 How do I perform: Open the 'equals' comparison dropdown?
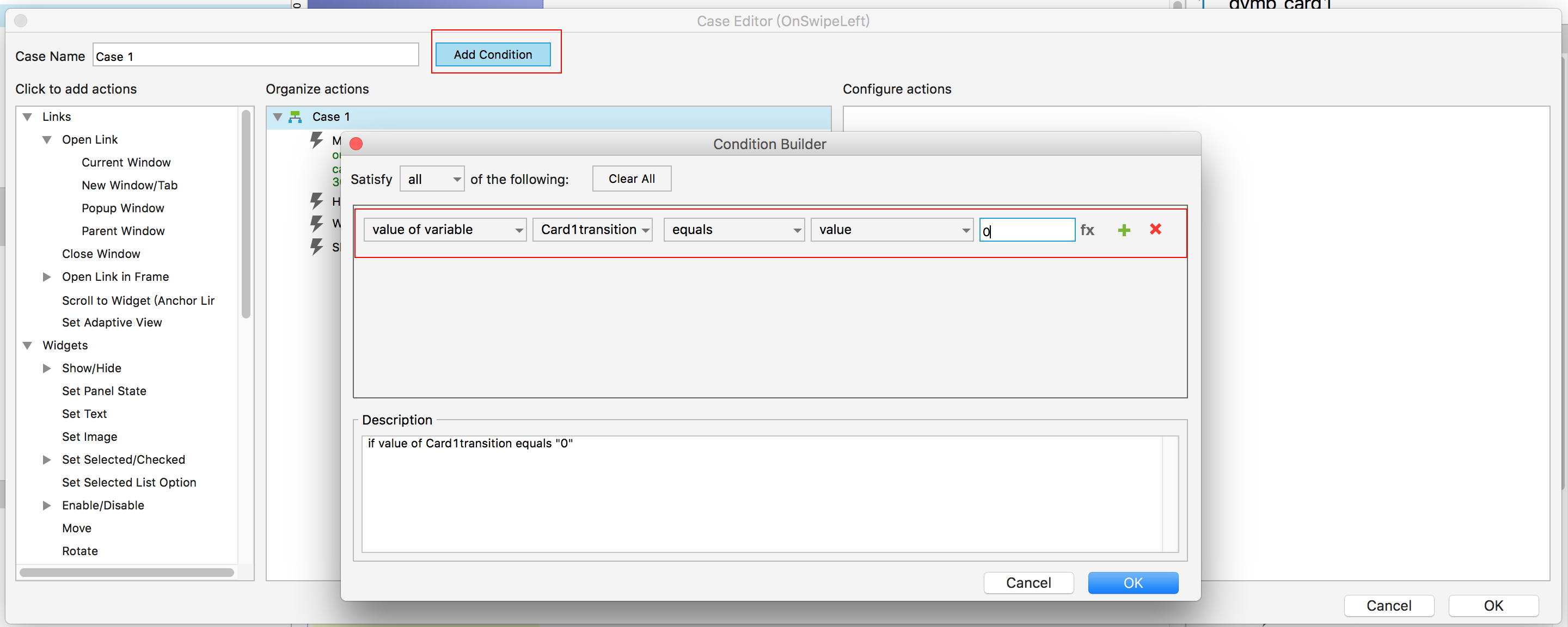click(x=733, y=230)
